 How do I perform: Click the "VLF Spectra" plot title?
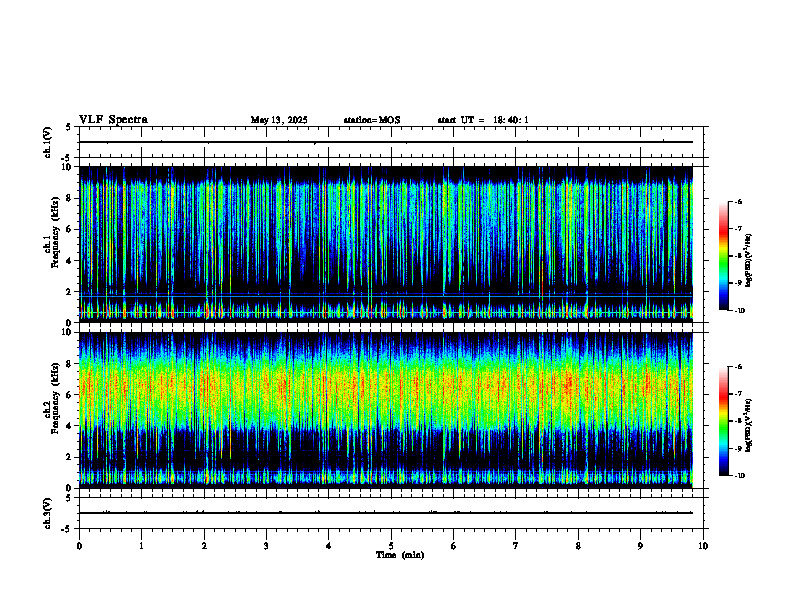coord(113,120)
